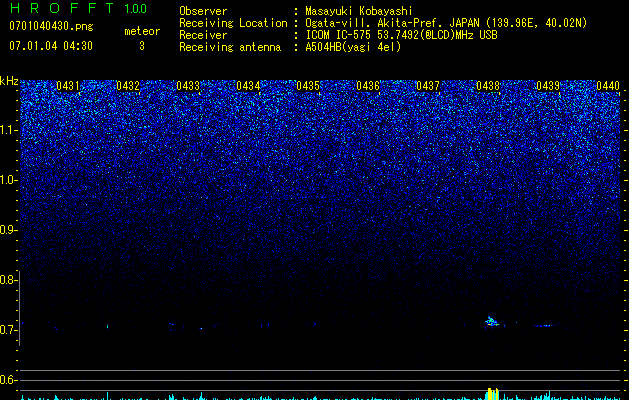This screenshot has height=400, width=629.
Task: Click the 0.8 kHz axis tick label
Action: pyautogui.click(x=8, y=280)
